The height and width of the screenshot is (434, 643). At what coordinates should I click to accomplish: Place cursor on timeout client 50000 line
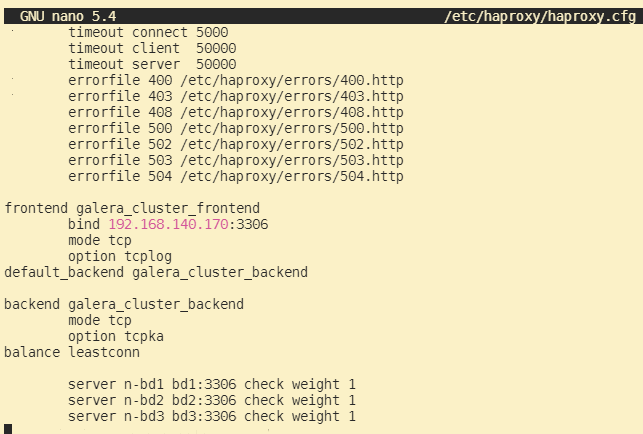pyautogui.click(x=152, y=48)
